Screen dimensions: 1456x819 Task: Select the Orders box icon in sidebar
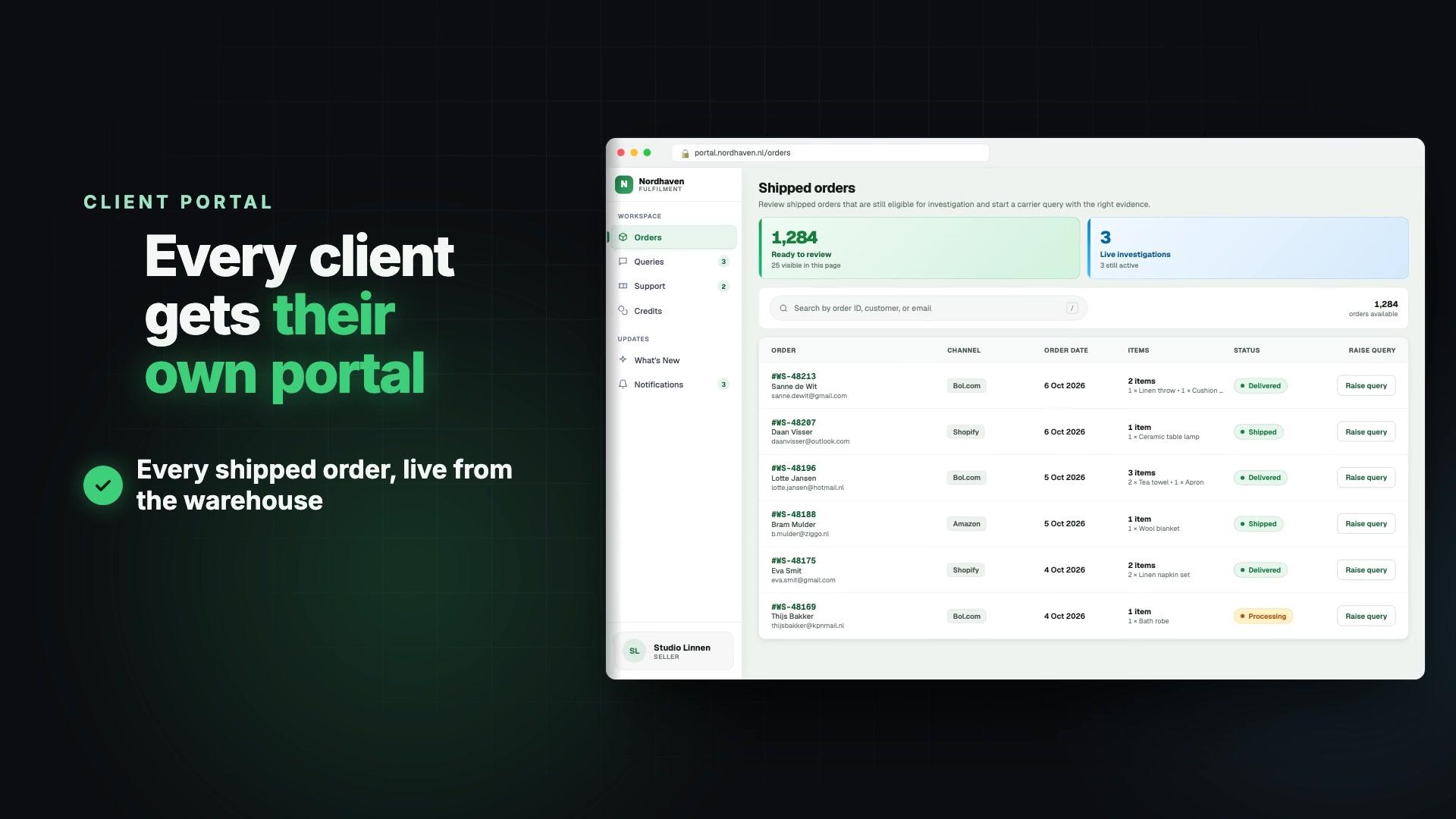click(x=623, y=237)
